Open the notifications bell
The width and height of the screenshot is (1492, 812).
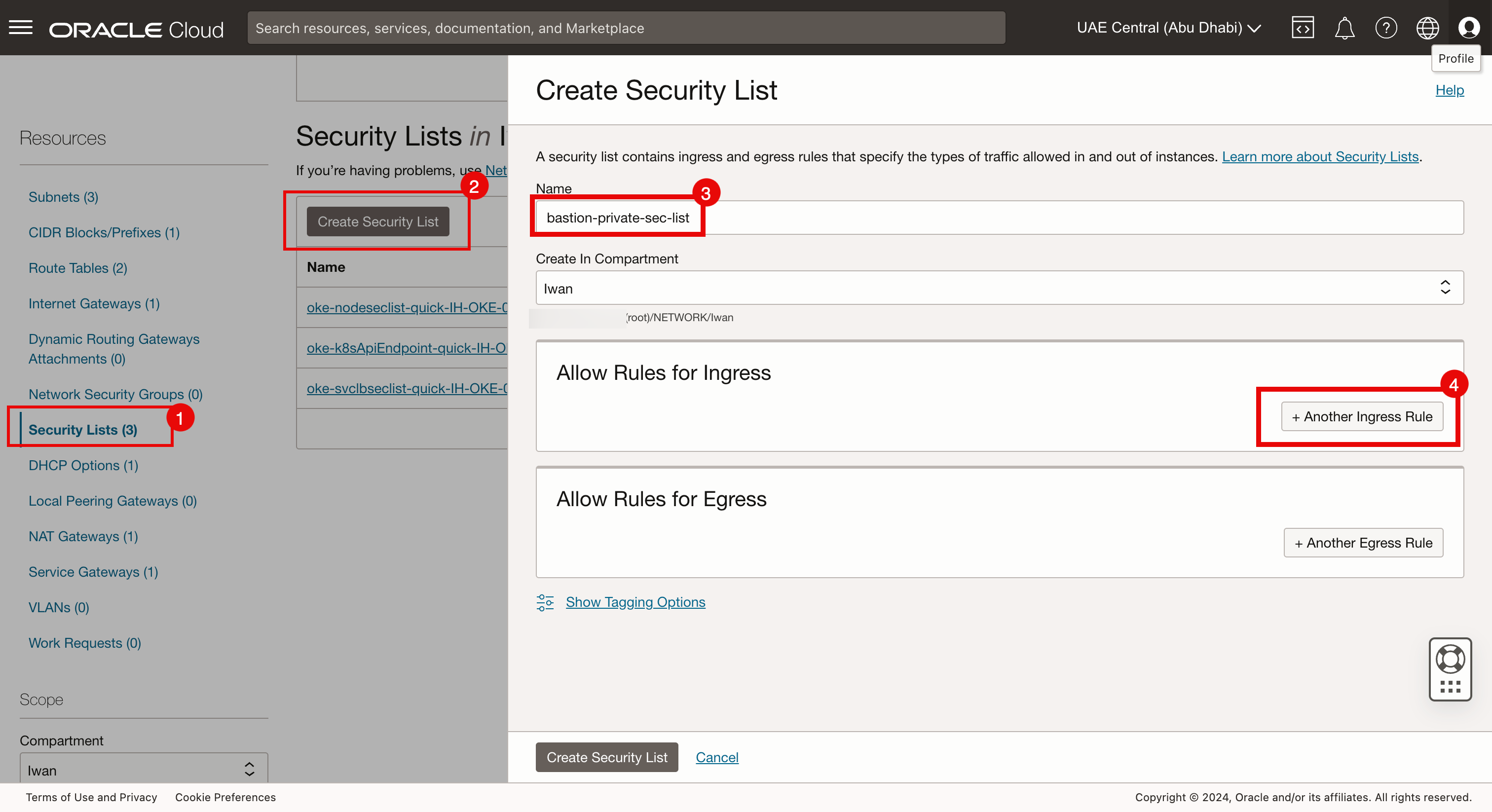1344,28
